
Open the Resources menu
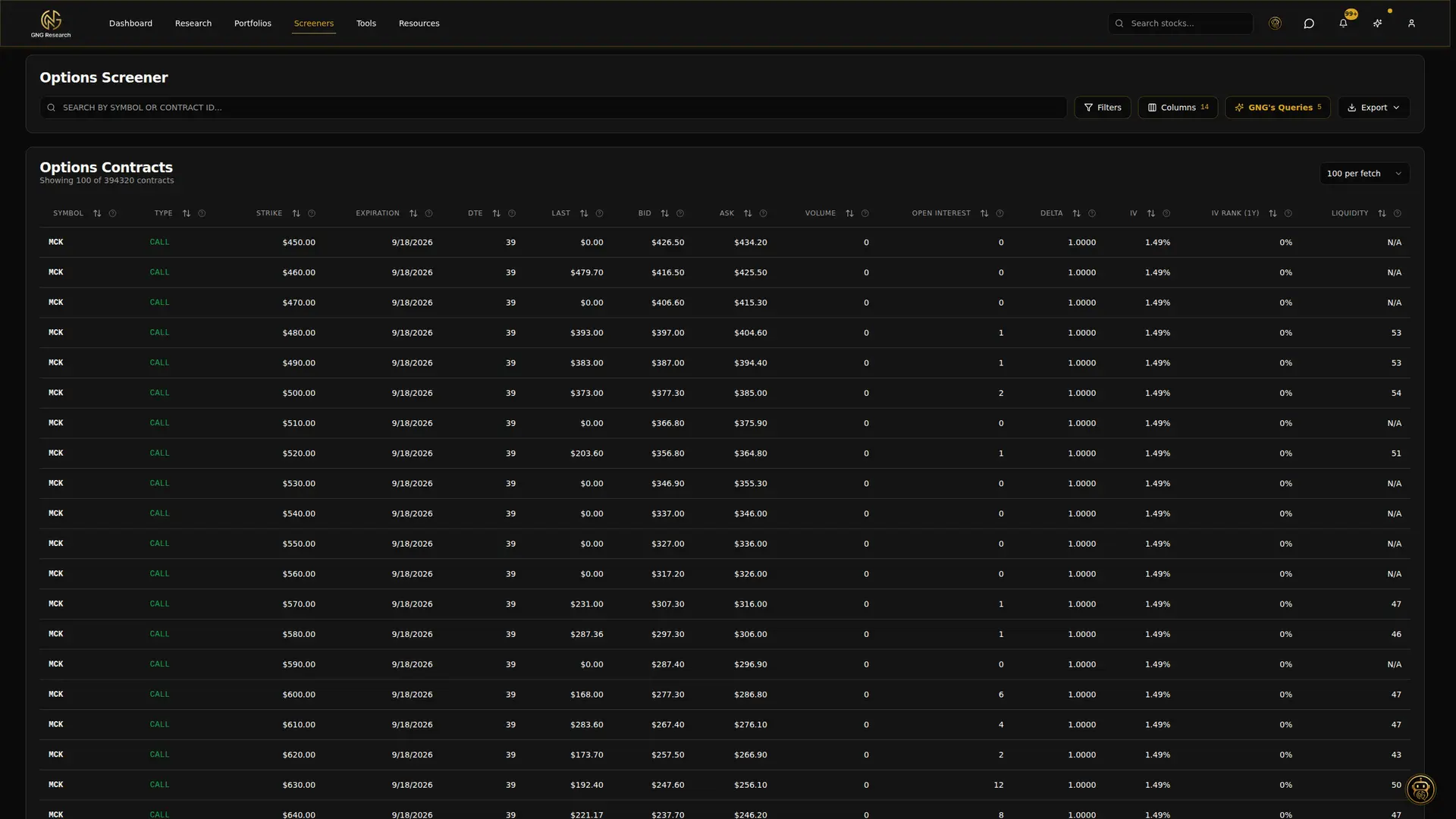(419, 24)
